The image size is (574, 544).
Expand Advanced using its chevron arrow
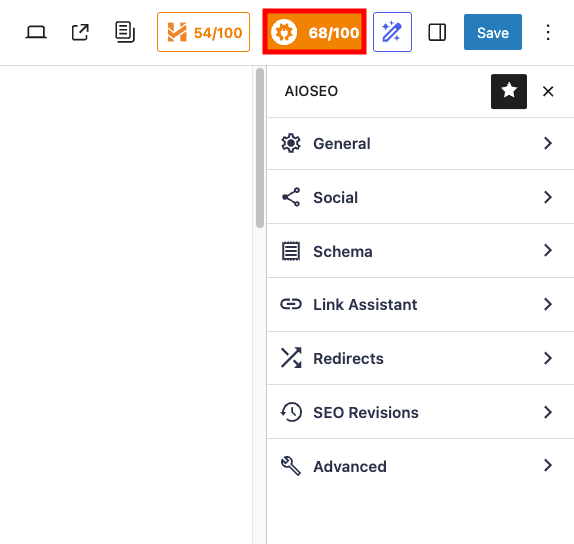[x=548, y=466]
